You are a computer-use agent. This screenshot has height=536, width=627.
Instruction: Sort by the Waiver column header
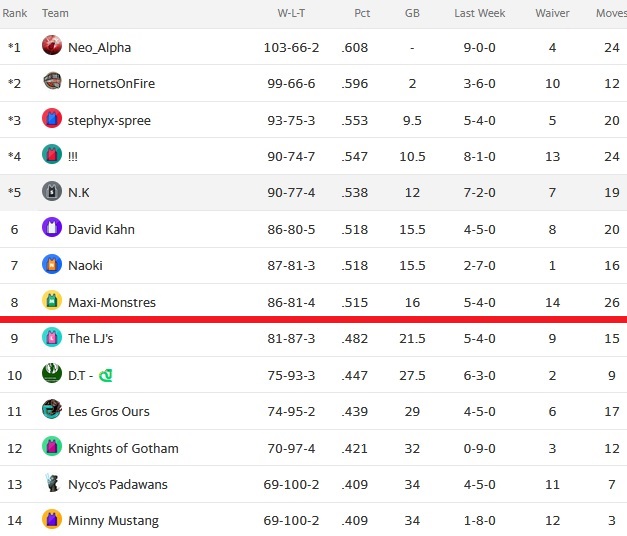552,13
